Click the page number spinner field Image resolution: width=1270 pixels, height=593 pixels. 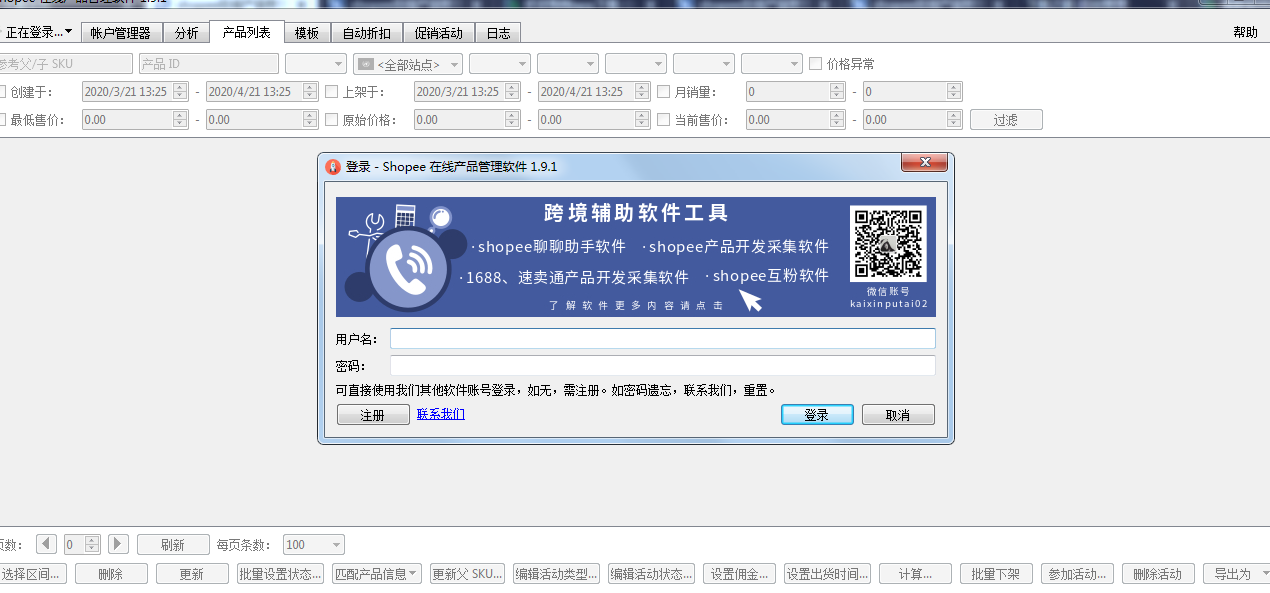(x=82, y=545)
